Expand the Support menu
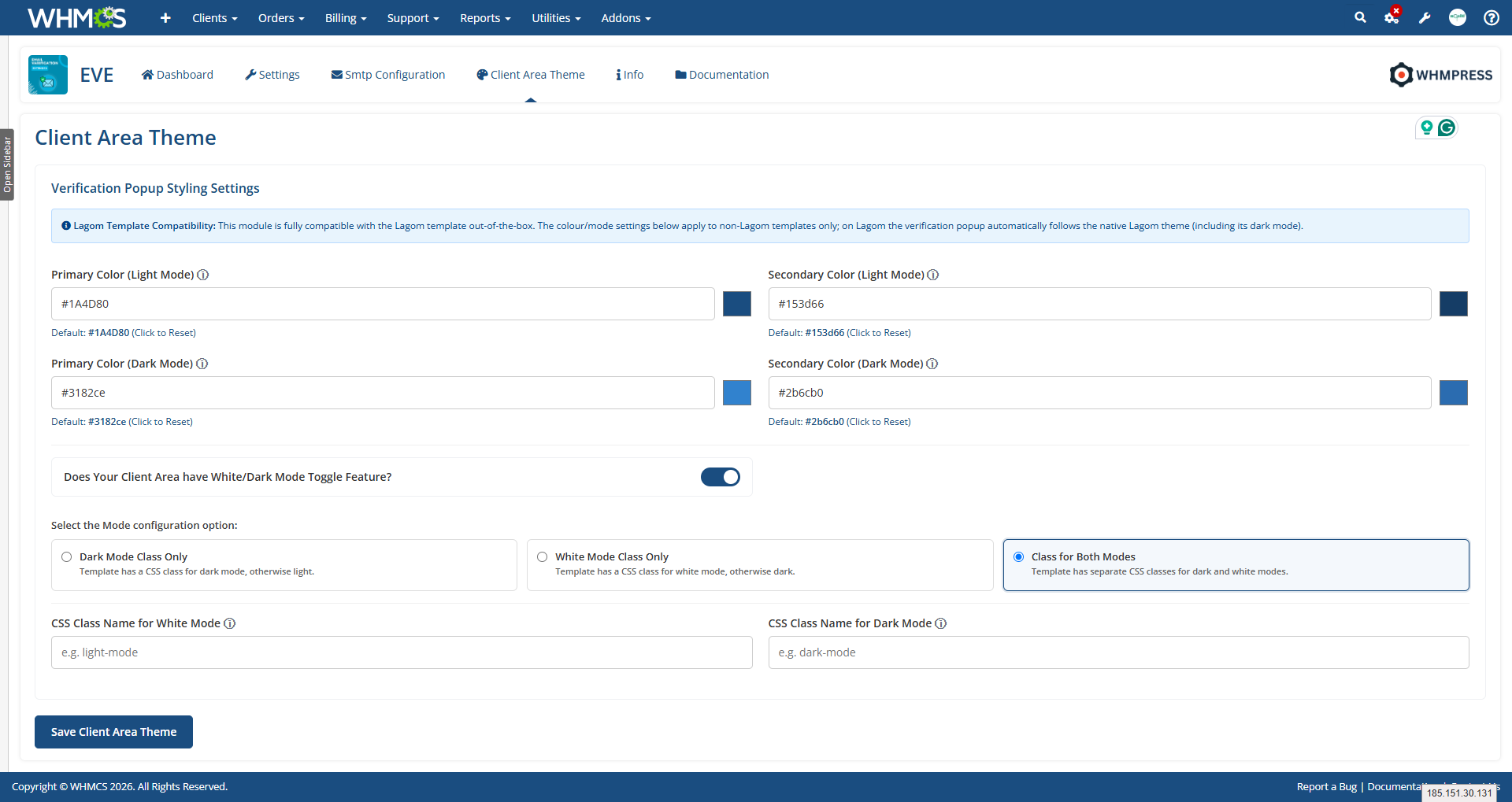This screenshot has width=1512, height=802. coord(413,18)
